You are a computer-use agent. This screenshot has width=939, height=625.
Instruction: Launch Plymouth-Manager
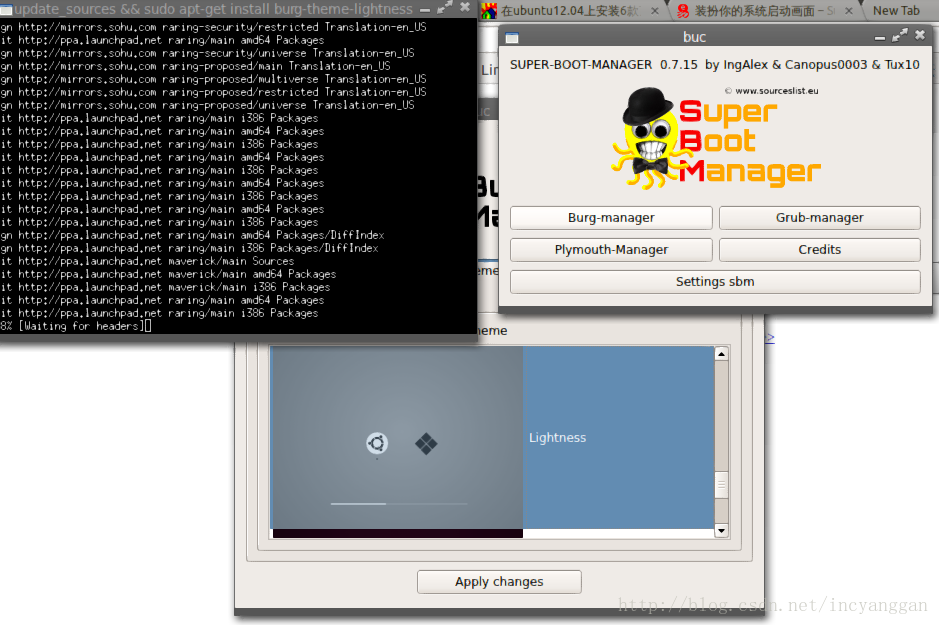(x=611, y=250)
